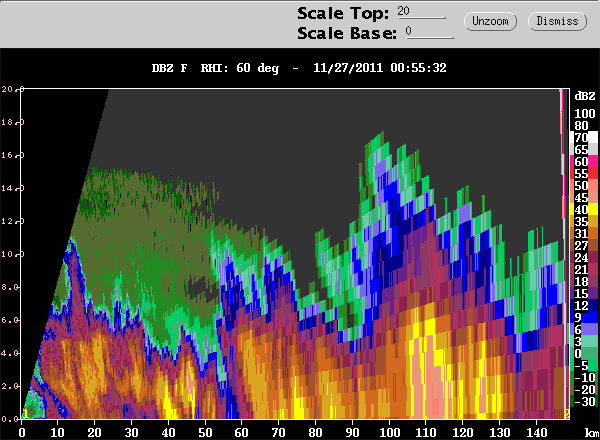Image resolution: width=600 pixels, height=440 pixels.
Task: Select the bright blue 9 dBZ swatch
Action: click(584, 317)
